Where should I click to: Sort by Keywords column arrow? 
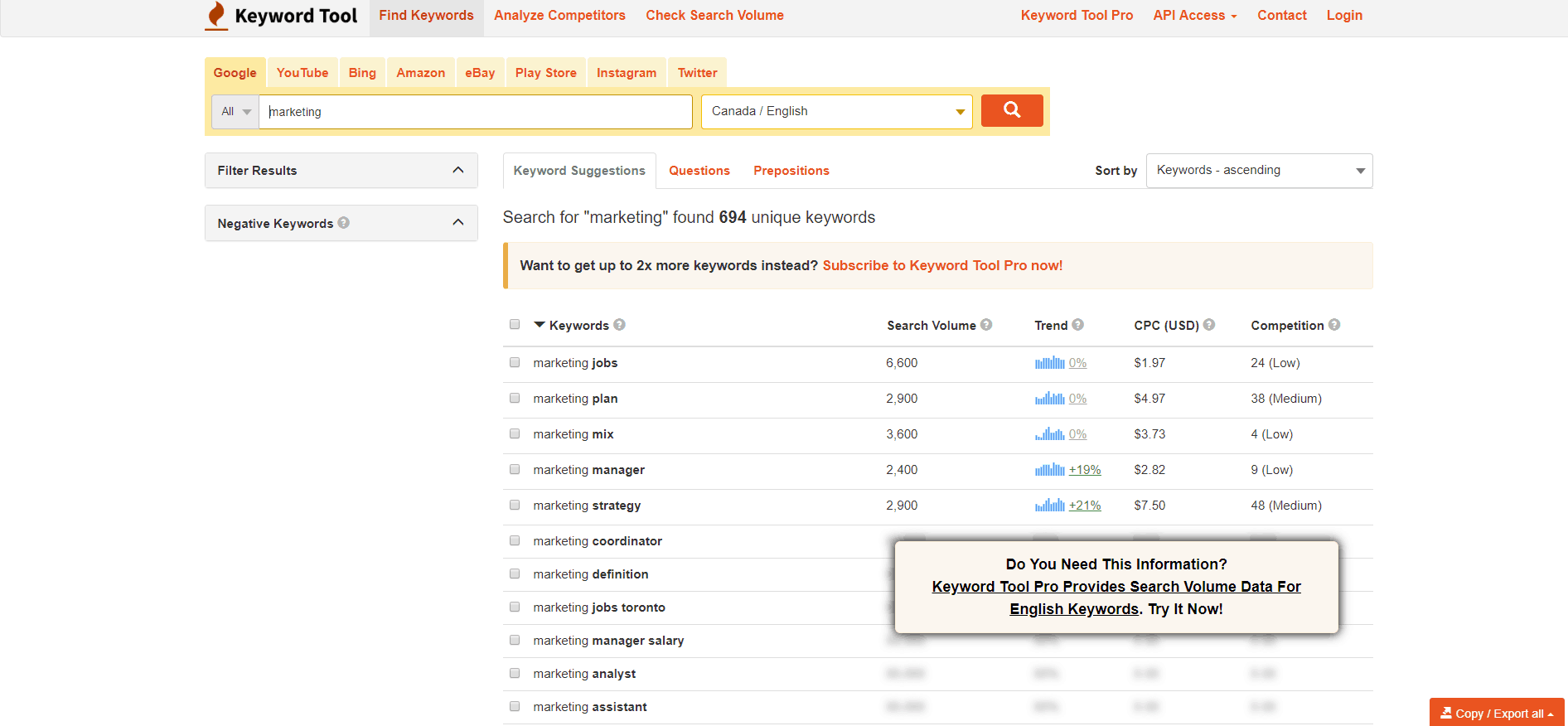click(540, 325)
